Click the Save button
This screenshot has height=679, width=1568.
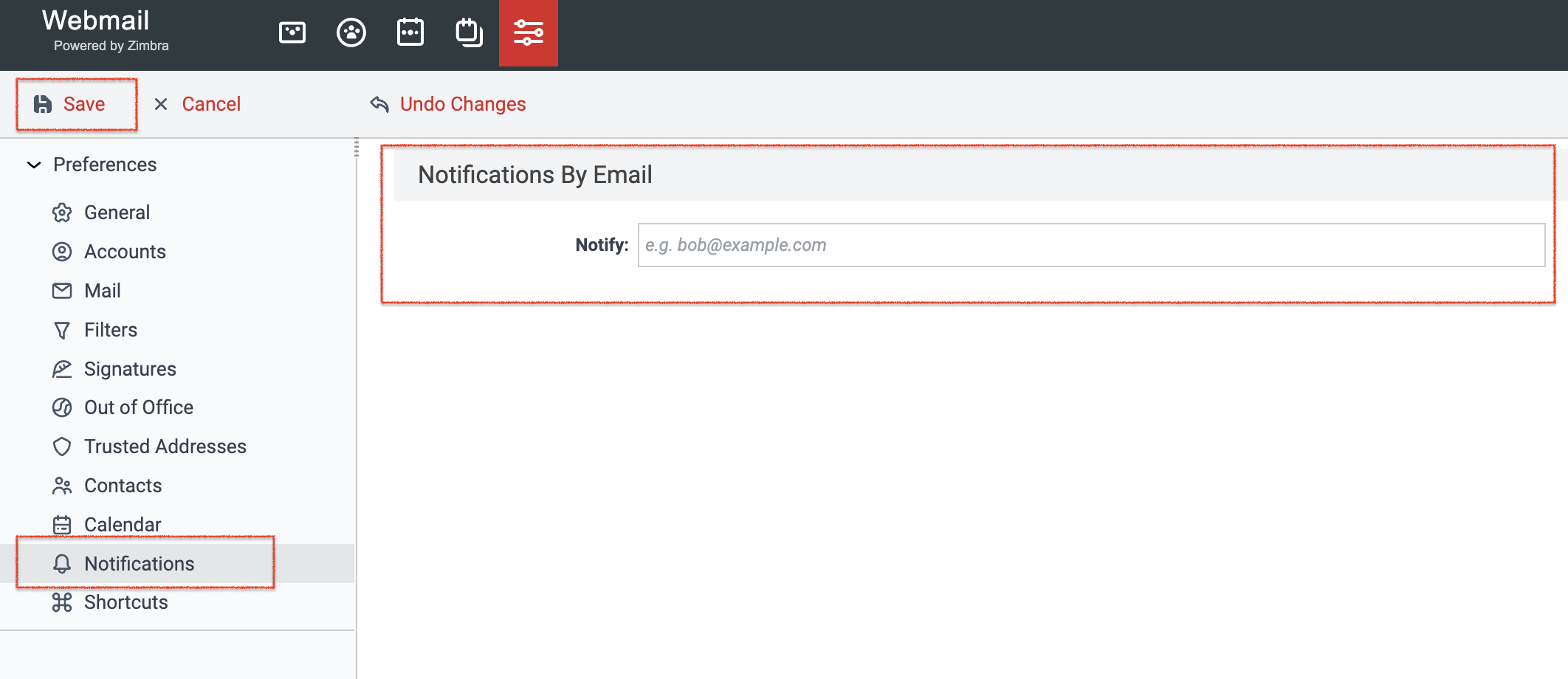[71, 104]
